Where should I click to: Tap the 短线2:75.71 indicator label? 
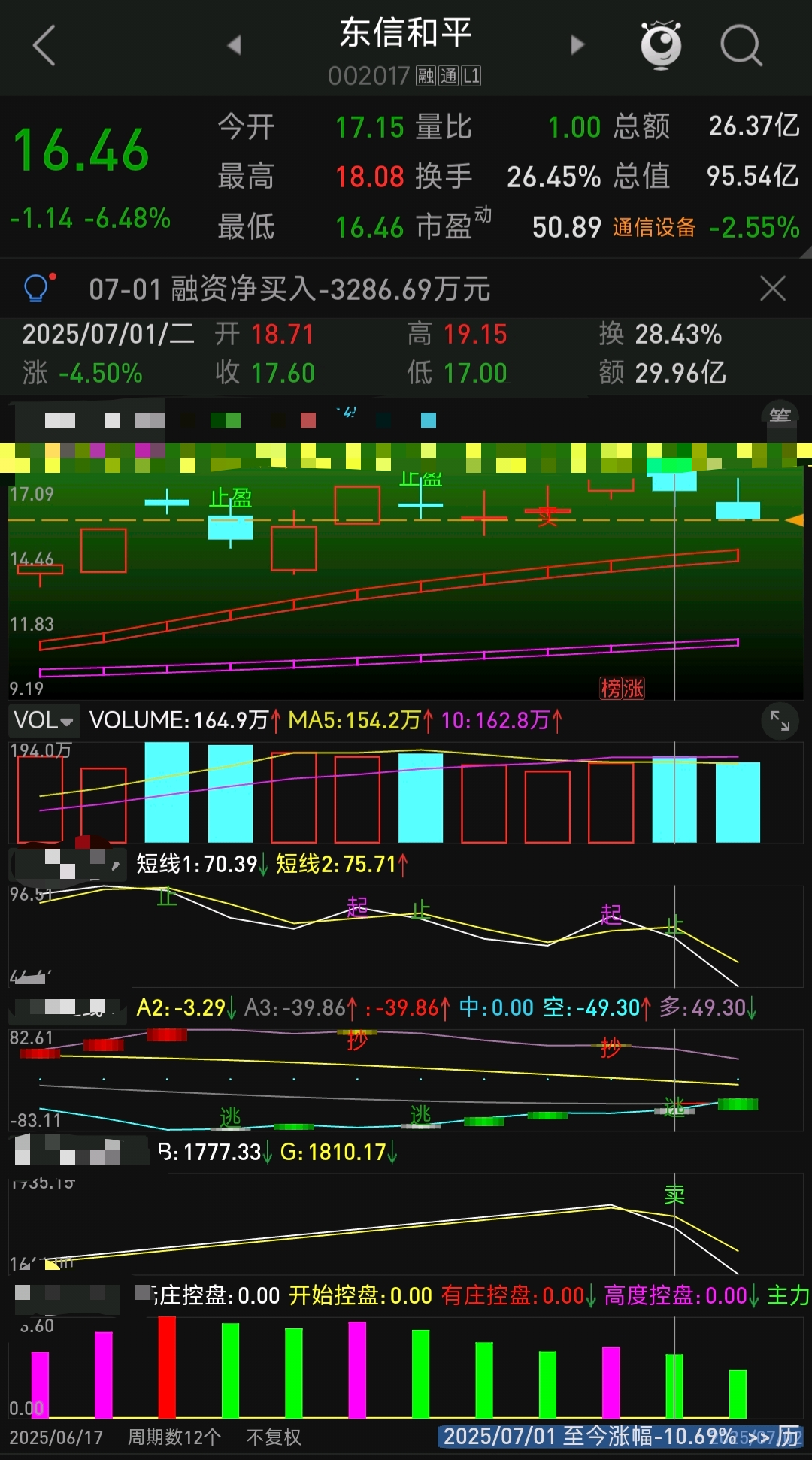click(x=341, y=864)
